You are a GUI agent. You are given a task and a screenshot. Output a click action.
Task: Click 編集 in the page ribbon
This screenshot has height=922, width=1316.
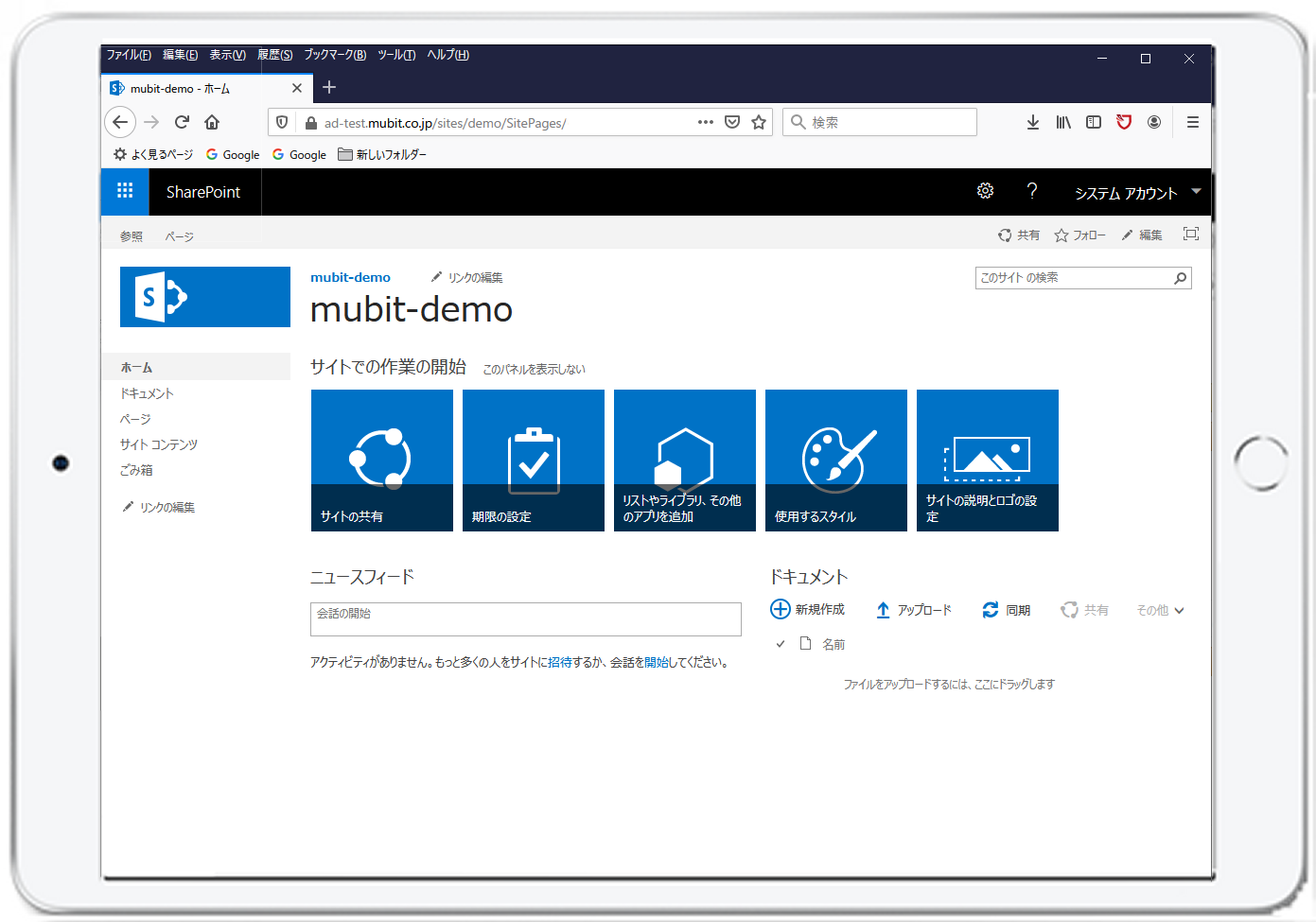point(1142,235)
